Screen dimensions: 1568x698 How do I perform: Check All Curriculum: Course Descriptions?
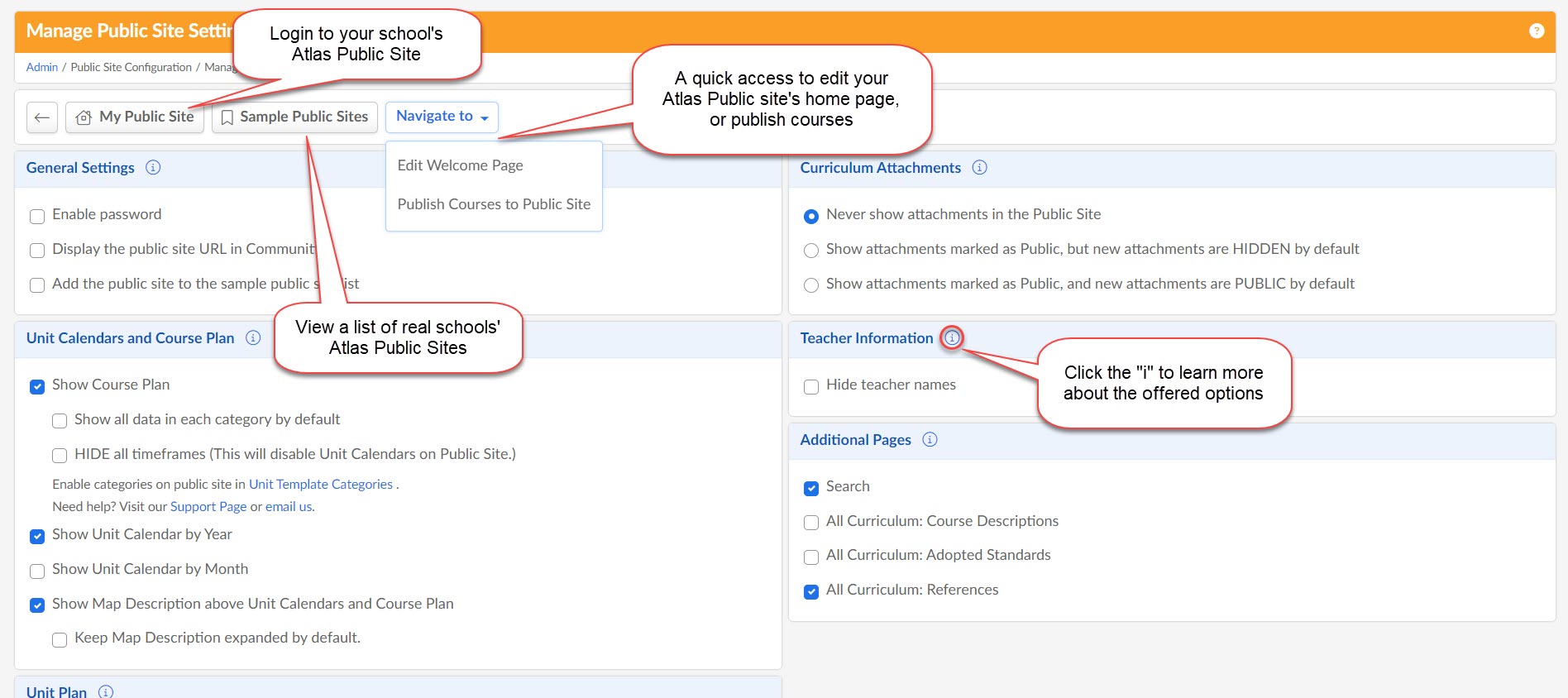point(811,523)
